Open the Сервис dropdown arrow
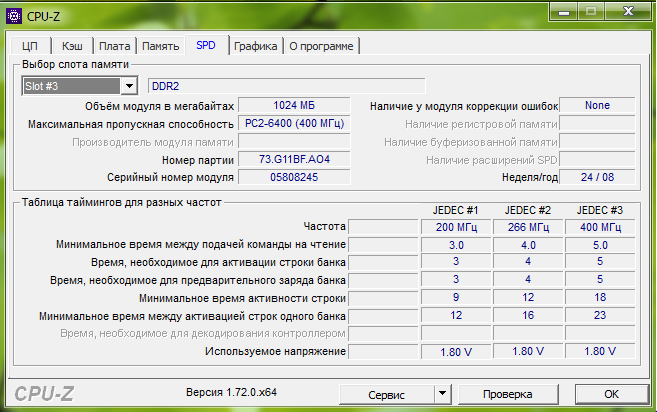The width and height of the screenshot is (657, 412). 442,394
